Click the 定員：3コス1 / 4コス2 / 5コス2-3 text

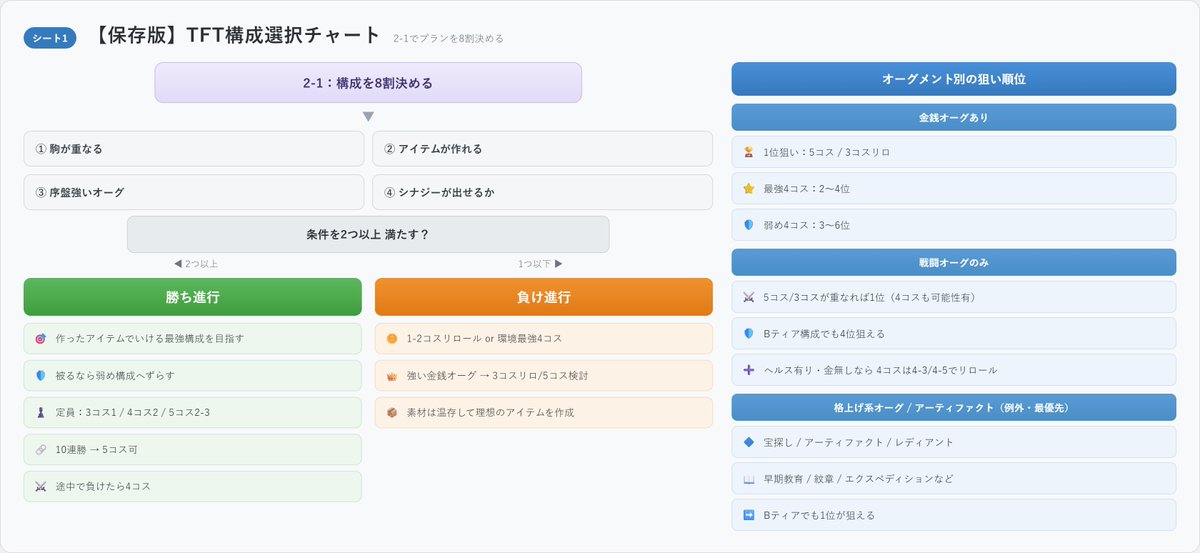133,413
